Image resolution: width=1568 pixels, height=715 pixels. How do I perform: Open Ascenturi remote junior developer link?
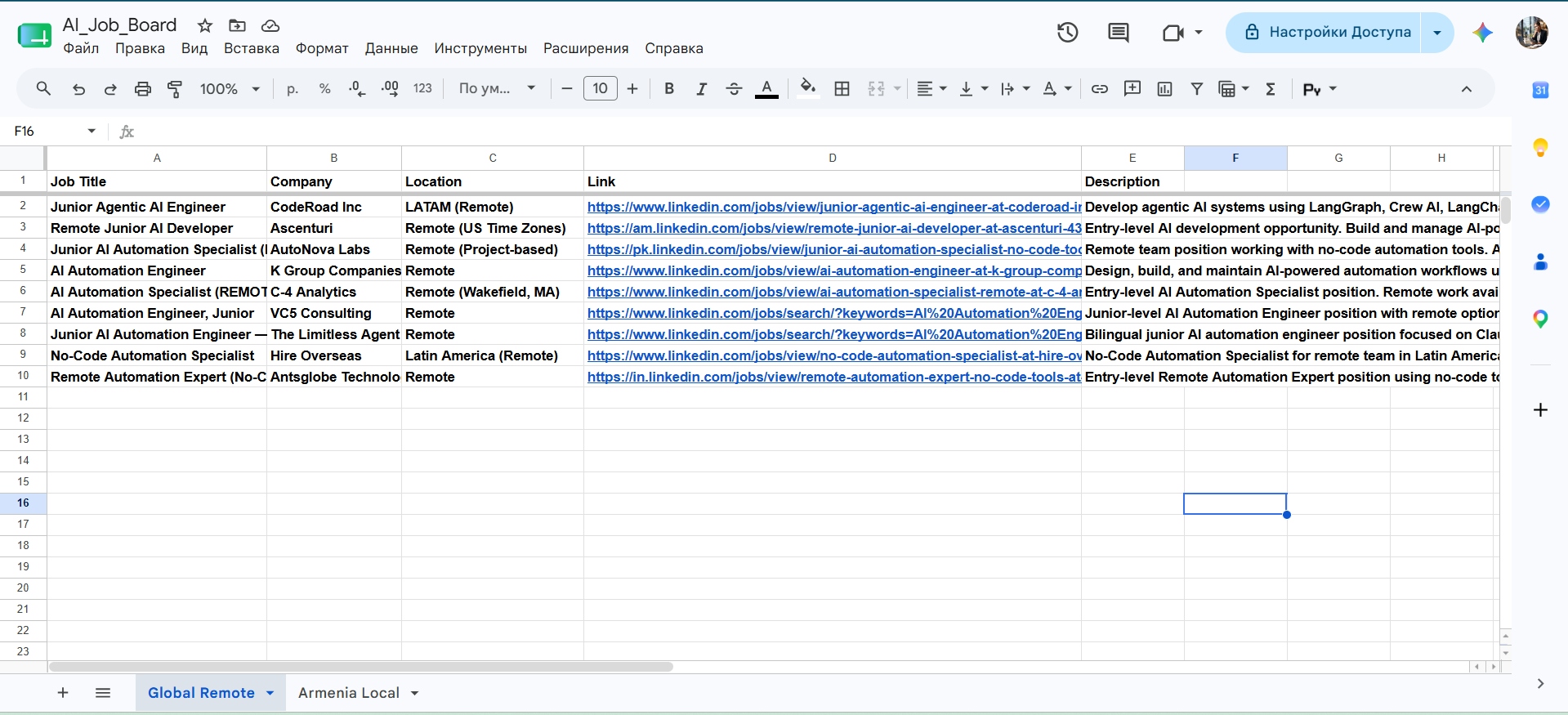point(834,228)
